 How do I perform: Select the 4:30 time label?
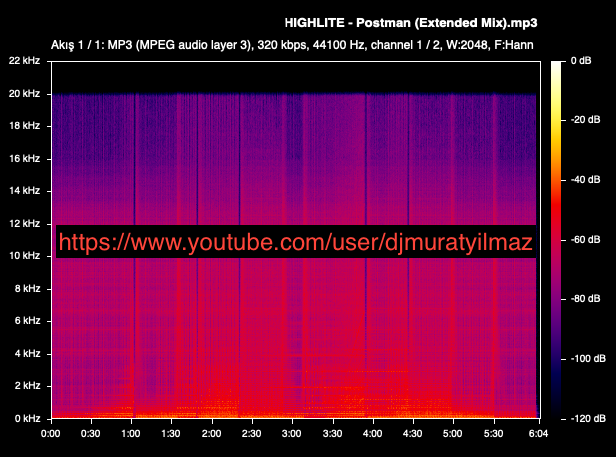pos(412,434)
